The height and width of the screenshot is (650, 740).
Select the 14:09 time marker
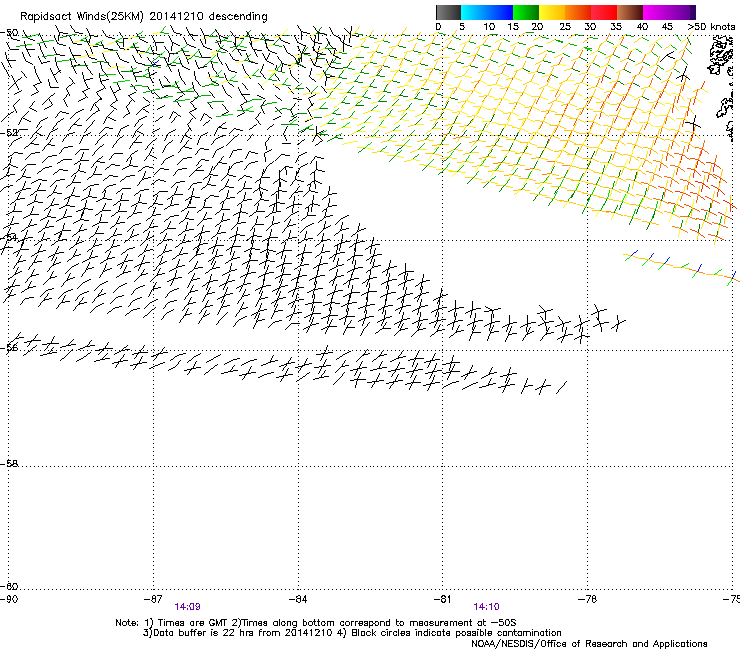(x=187, y=607)
